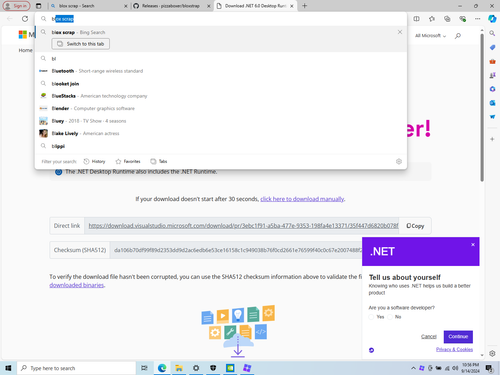Choose the blooket join suggestion

(221, 84)
